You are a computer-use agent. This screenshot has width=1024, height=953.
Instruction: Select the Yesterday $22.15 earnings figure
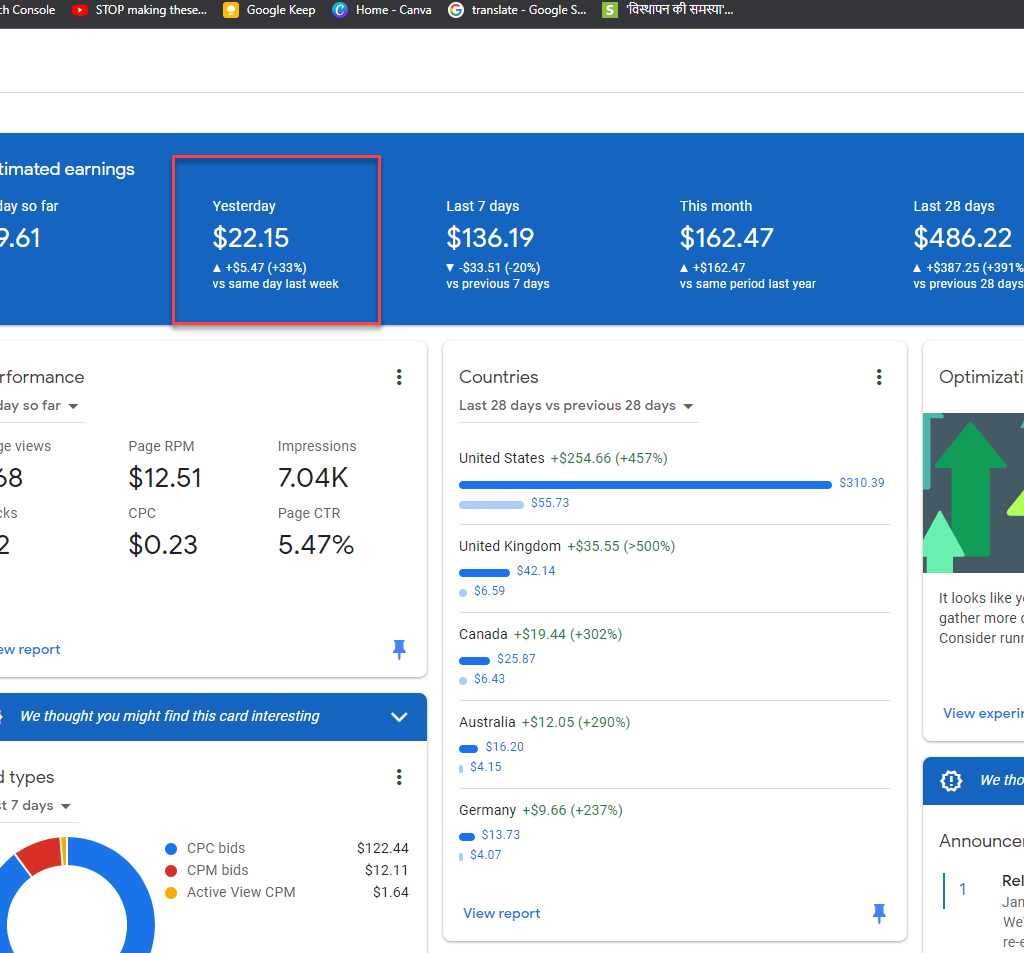pyautogui.click(x=251, y=238)
